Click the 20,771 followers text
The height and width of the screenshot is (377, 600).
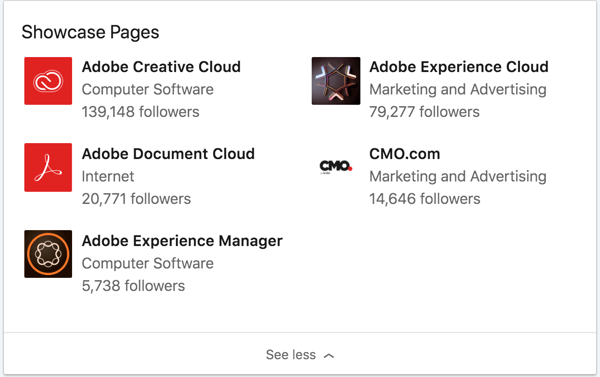pyautogui.click(x=136, y=199)
